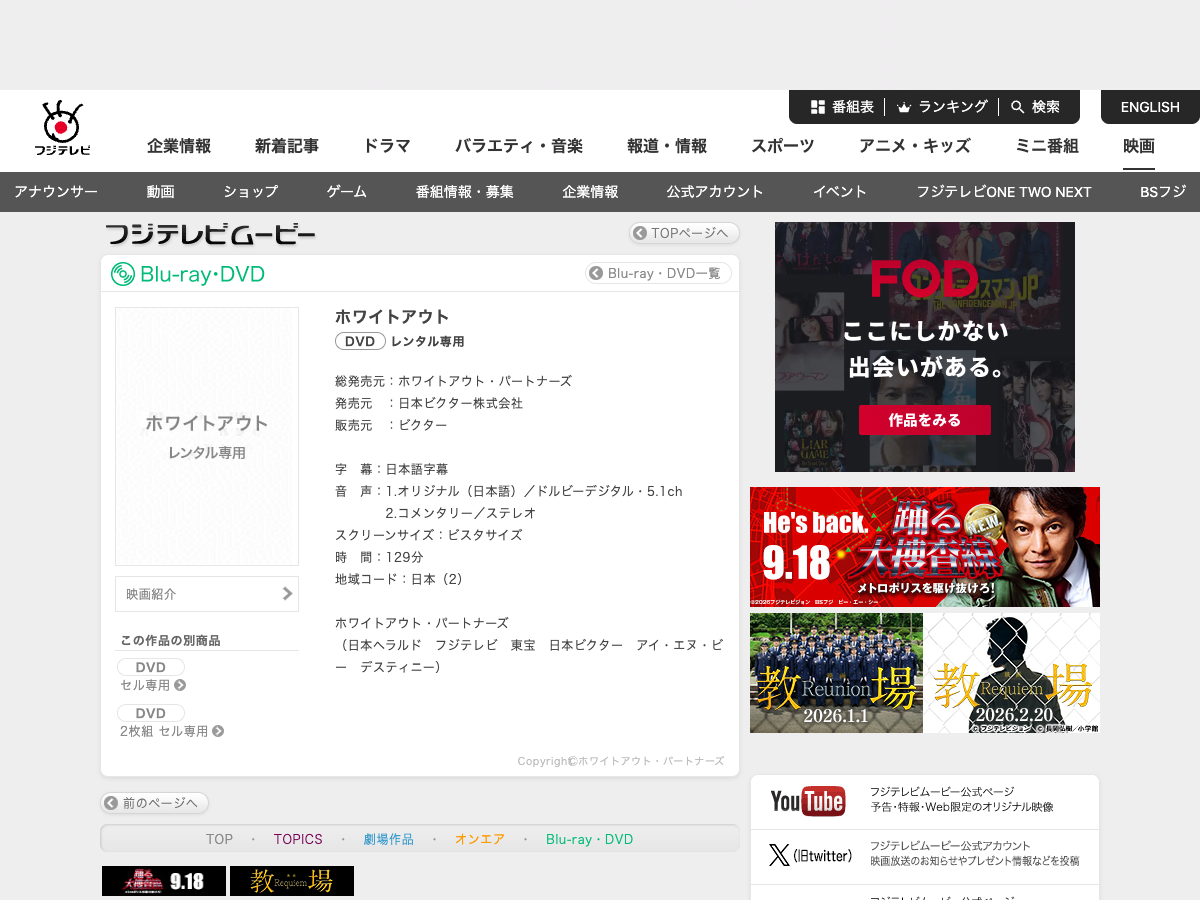Click the ホワイトアウト product title
Viewport: 1200px width, 900px height.
(392, 316)
